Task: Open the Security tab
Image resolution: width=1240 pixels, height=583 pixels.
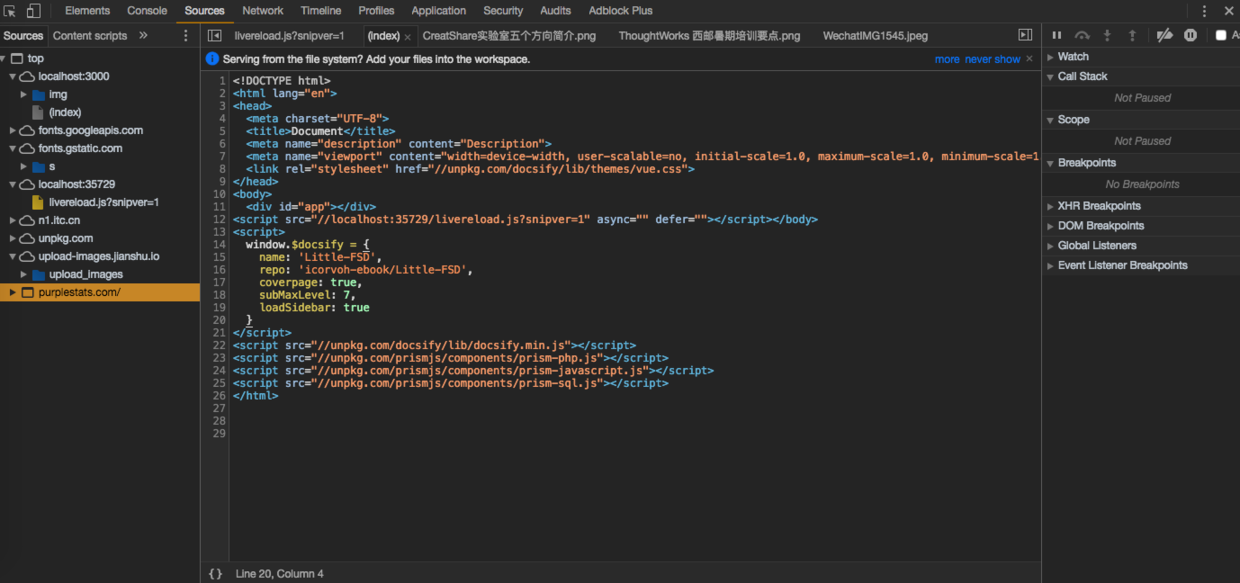Action: click(x=503, y=11)
